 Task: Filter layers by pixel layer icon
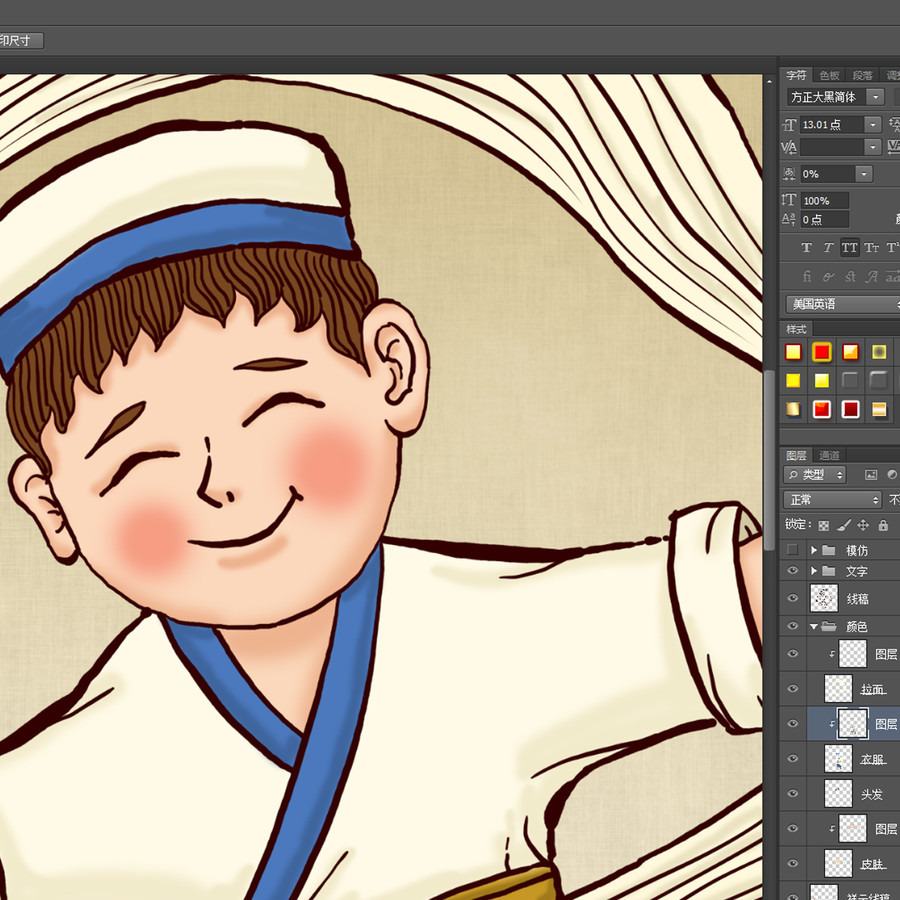[871, 475]
